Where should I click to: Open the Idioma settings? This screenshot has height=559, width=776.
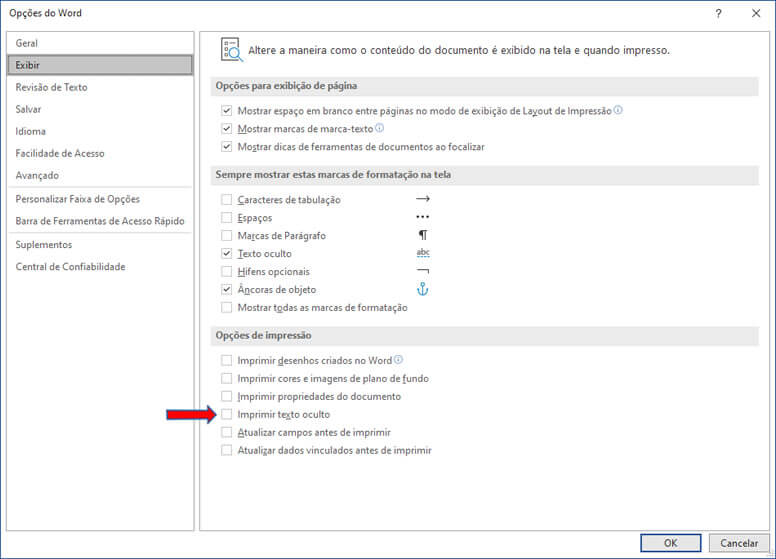click(x=100, y=131)
